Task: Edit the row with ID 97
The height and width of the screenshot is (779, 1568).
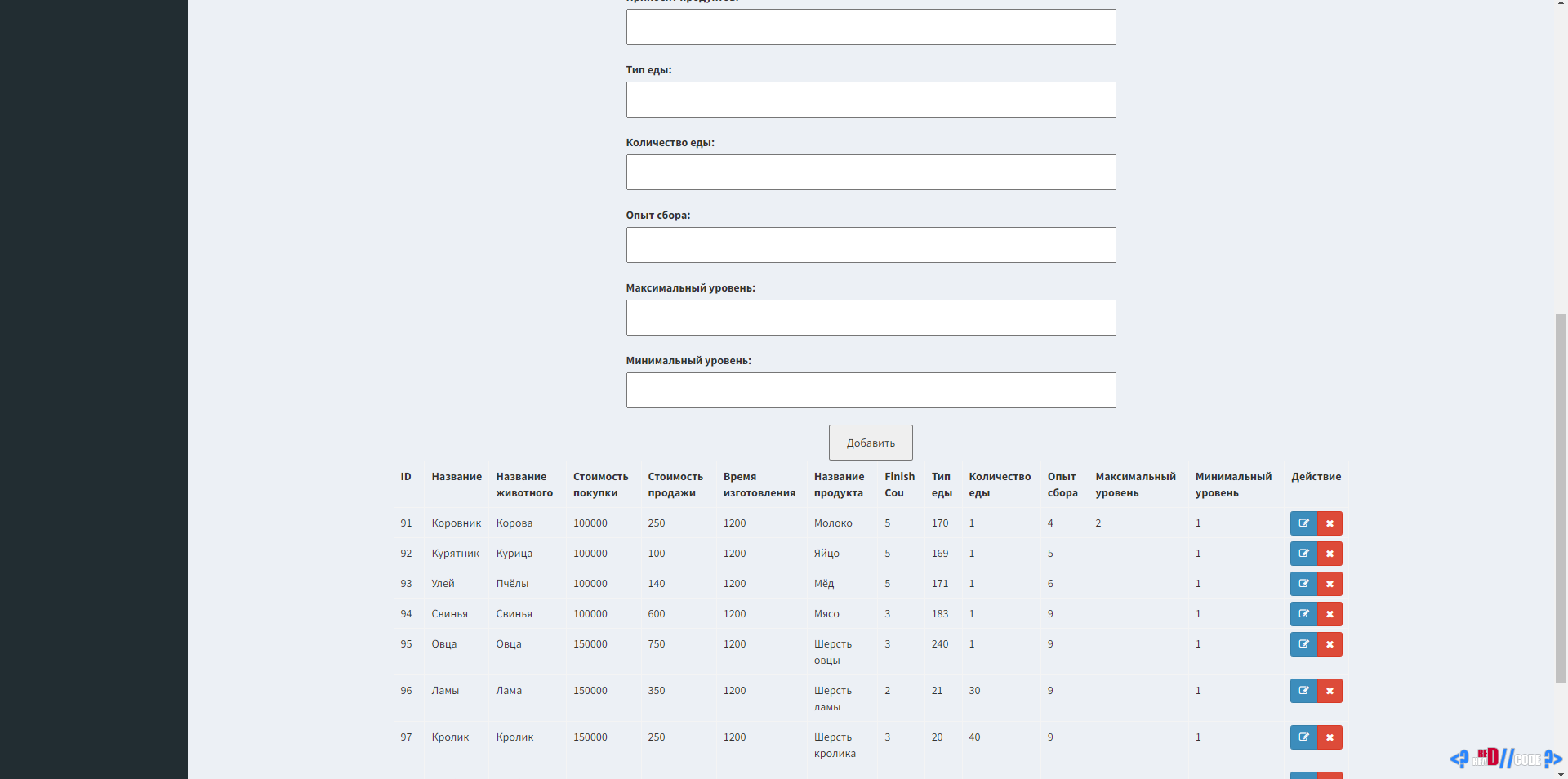Action: click(x=1303, y=737)
